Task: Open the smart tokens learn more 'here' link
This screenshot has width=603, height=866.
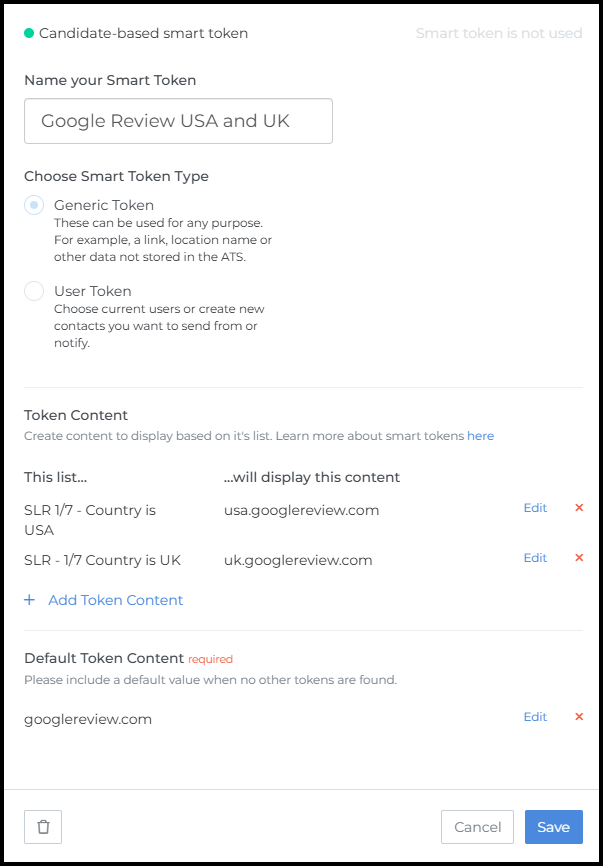Action: (480, 435)
